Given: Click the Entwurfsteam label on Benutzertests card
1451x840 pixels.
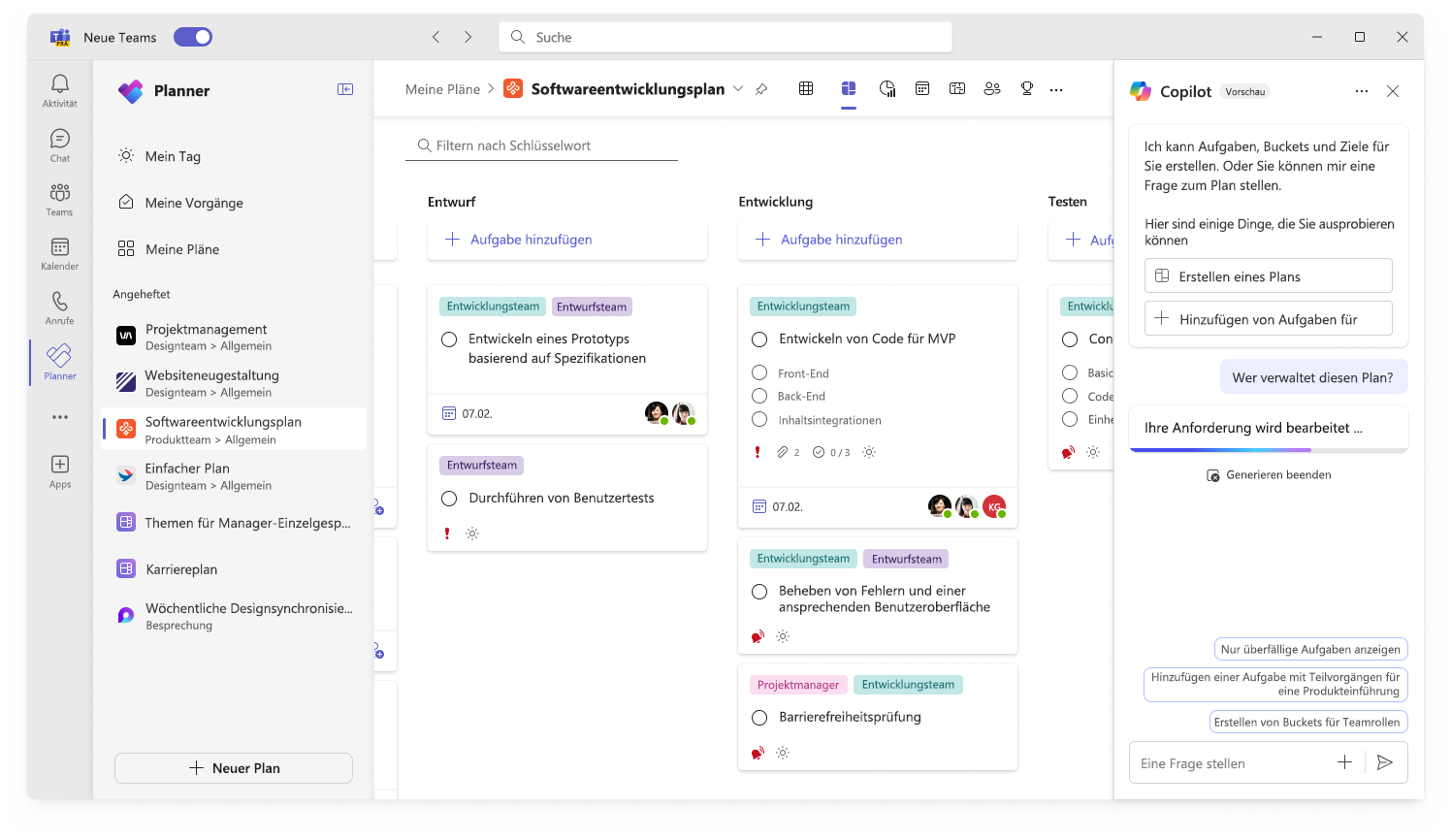Looking at the screenshot, I should (482, 466).
